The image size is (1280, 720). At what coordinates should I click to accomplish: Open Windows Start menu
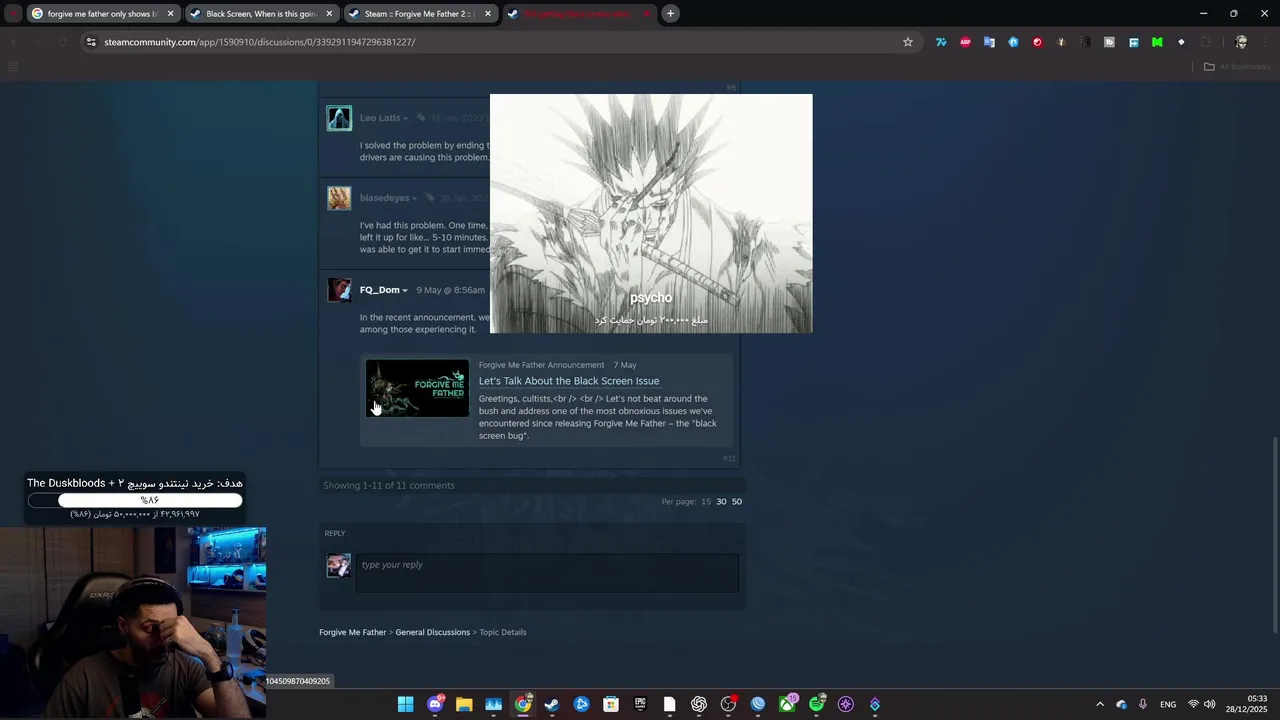(x=405, y=704)
